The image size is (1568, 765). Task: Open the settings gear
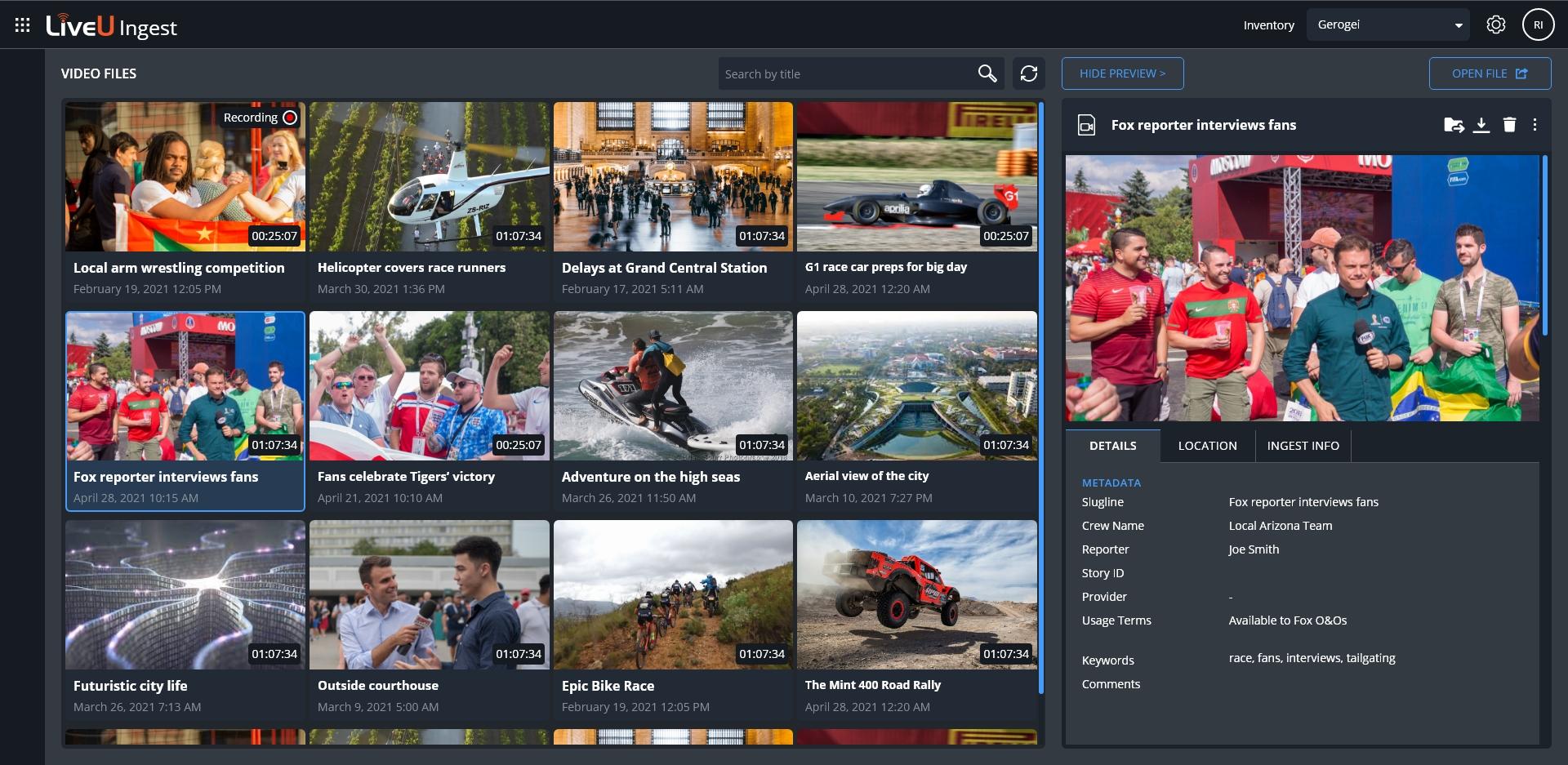tap(1497, 24)
